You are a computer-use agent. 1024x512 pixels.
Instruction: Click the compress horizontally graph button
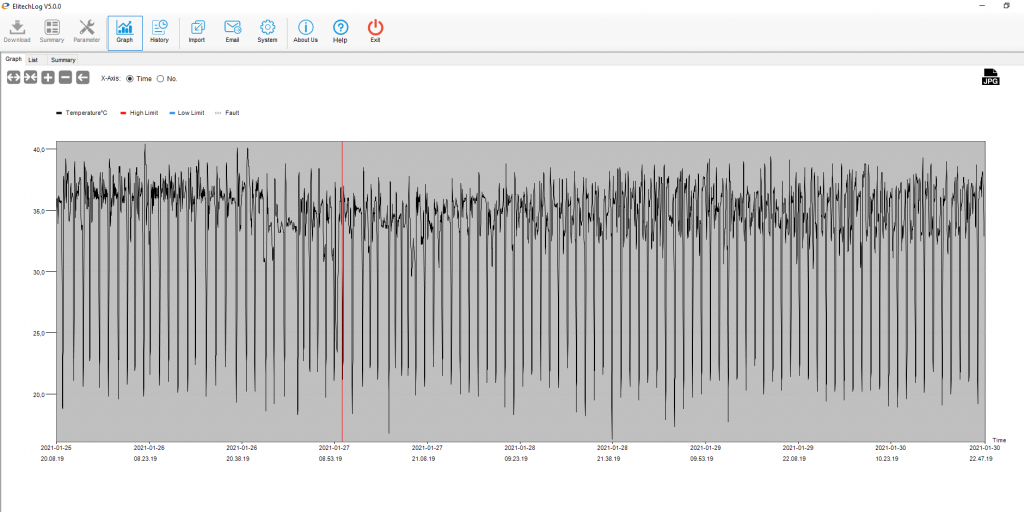pos(31,78)
